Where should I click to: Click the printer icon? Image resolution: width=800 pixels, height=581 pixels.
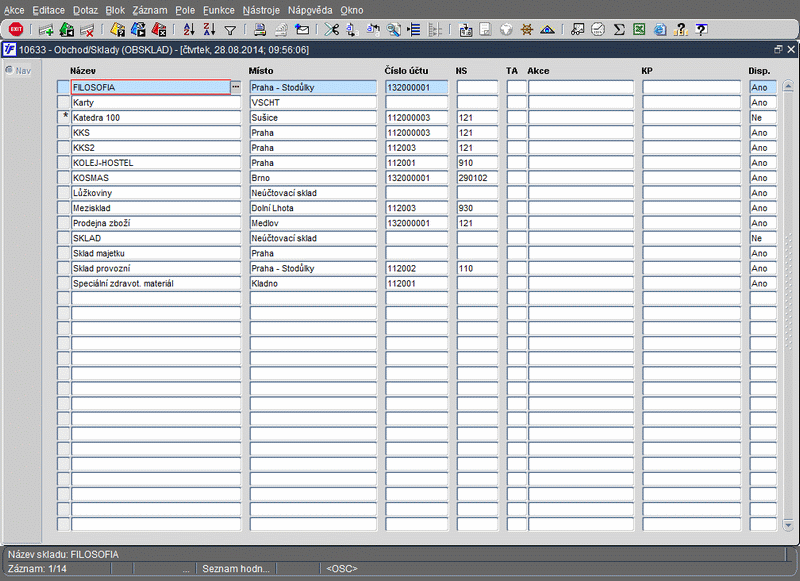260,30
